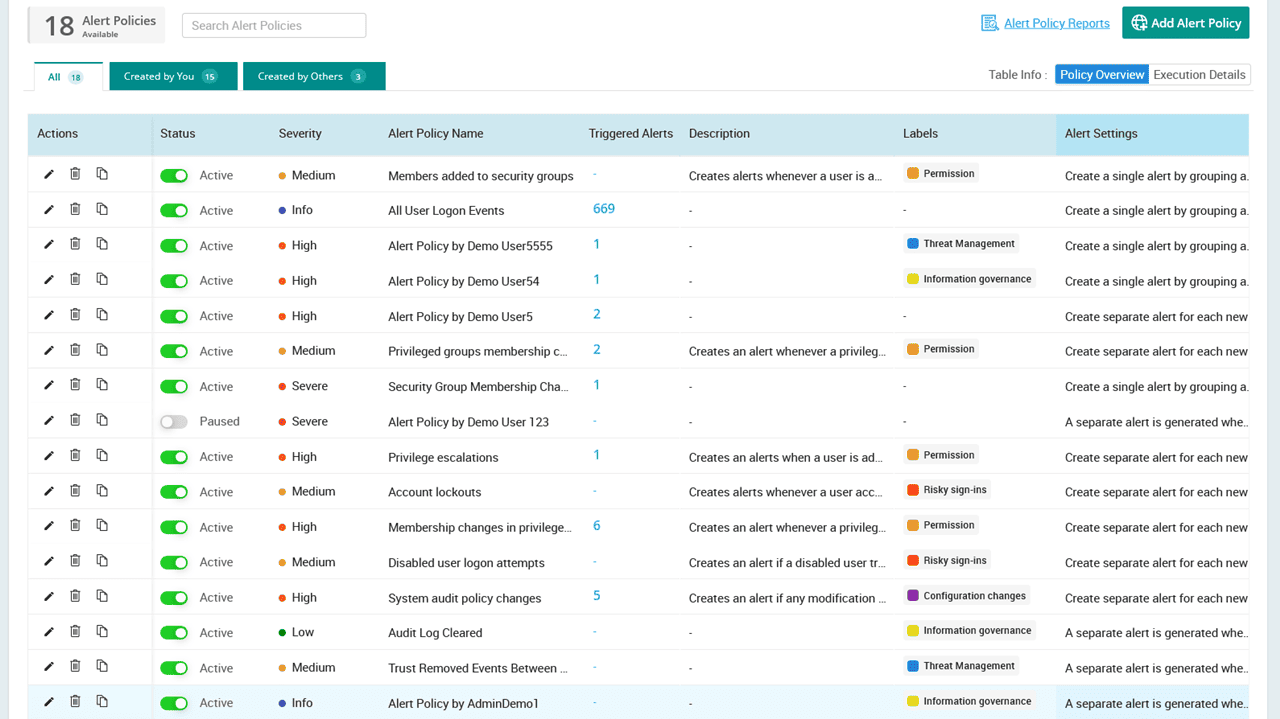The image size is (1280, 719).
Task: Edit the Audit Log Cleared policy
Action: pos(48,632)
